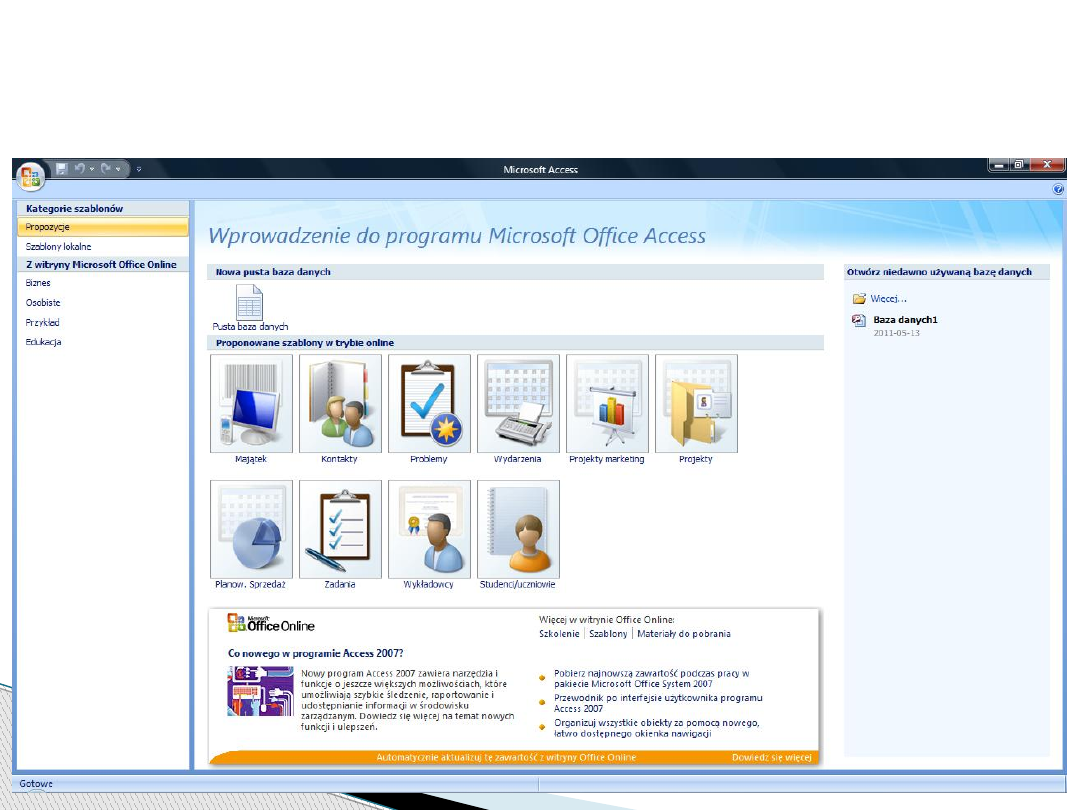Open the Studenci/uczniowie template
1080x810 pixels.
(x=518, y=529)
